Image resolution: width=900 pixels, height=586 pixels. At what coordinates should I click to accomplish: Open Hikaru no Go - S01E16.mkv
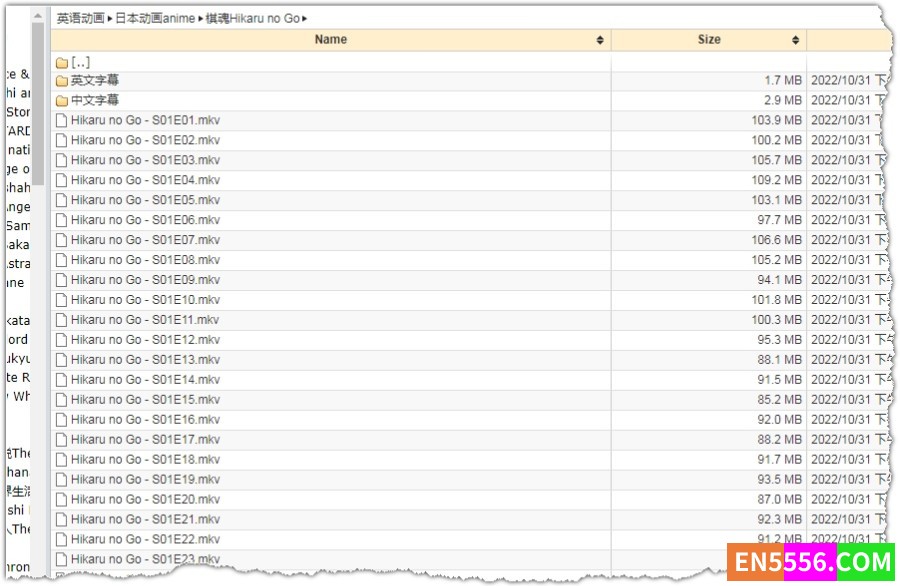(x=145, y=420)
